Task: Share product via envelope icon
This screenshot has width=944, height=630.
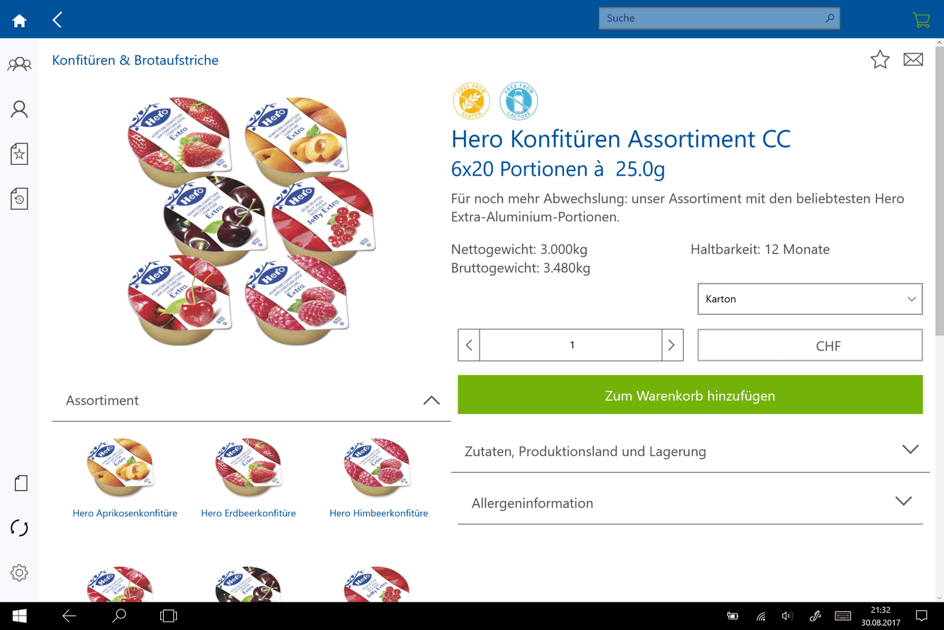Action: tap(913, 60)
